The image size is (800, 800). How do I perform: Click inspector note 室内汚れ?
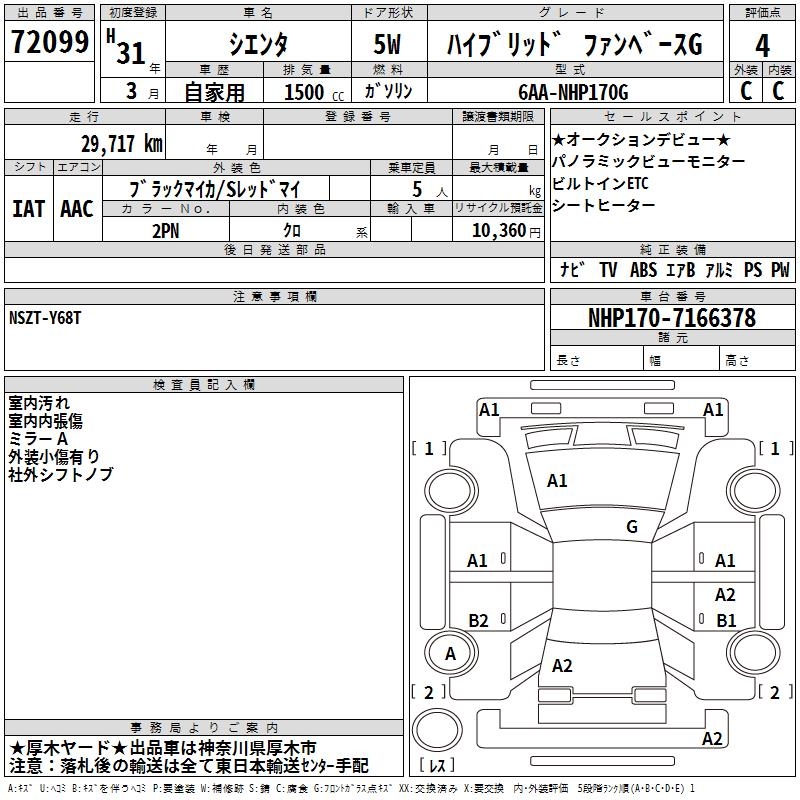39,403
